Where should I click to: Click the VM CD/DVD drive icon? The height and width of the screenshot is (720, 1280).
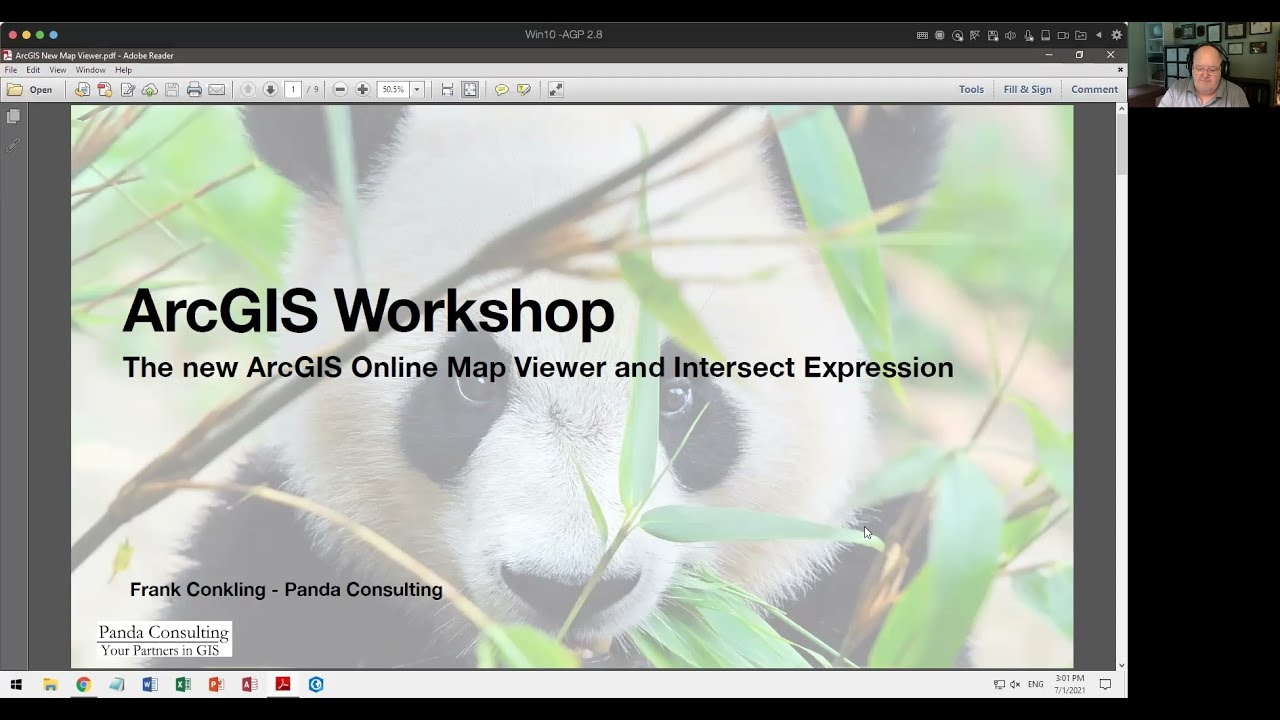tap(957, 35)
